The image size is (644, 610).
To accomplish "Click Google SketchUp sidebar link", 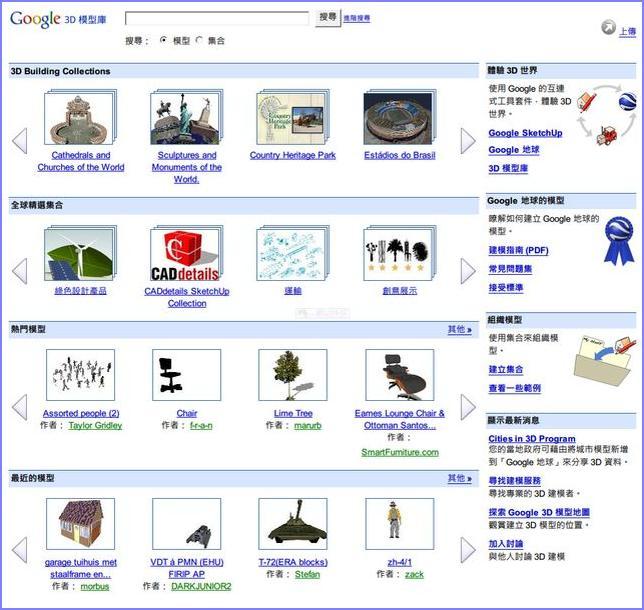I will pos(525,133).
